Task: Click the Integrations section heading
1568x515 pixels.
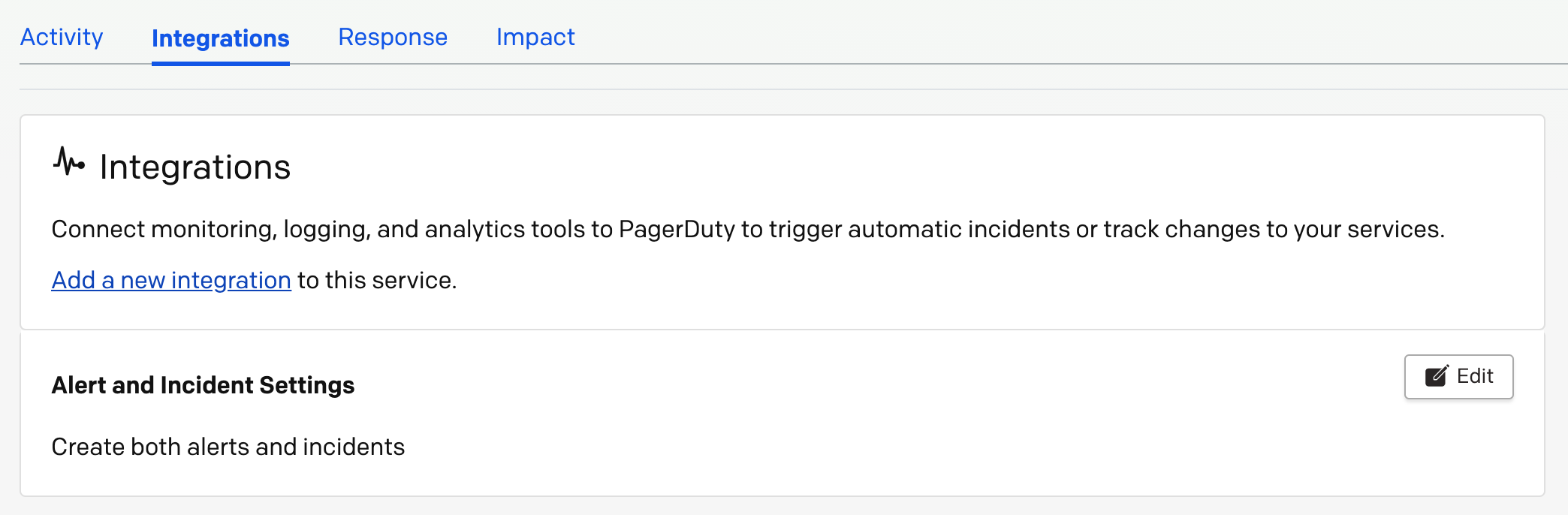Action: (x=195, y=167)
